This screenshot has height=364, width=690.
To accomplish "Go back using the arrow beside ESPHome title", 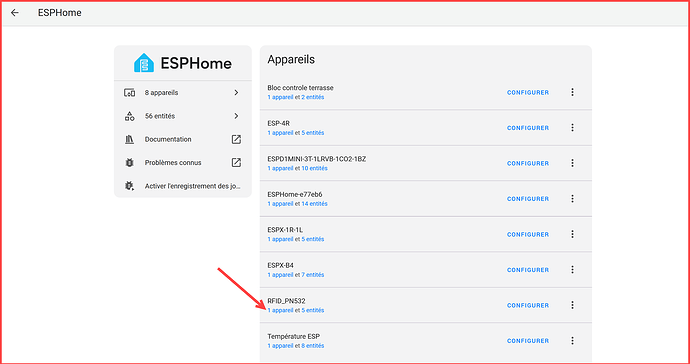I will click(15, 13).
